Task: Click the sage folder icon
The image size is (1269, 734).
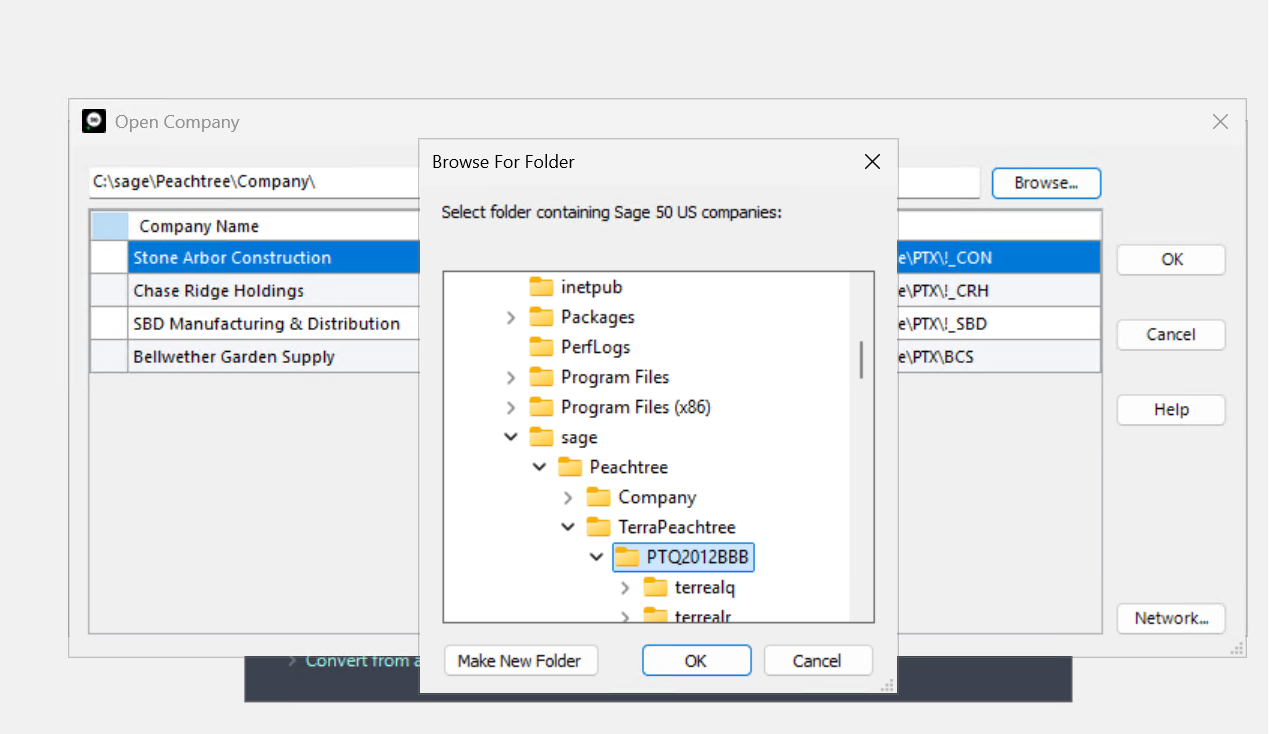Action: point(541,437)
